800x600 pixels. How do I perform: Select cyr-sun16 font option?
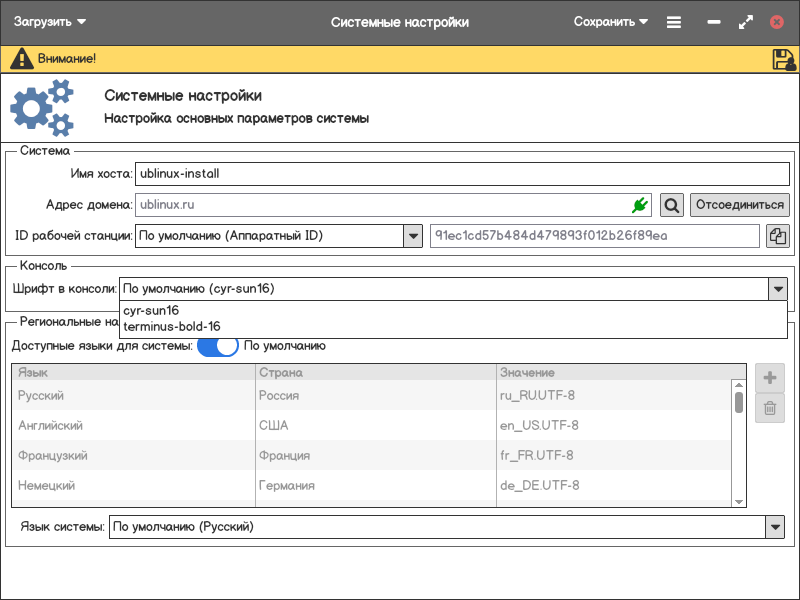150,311
